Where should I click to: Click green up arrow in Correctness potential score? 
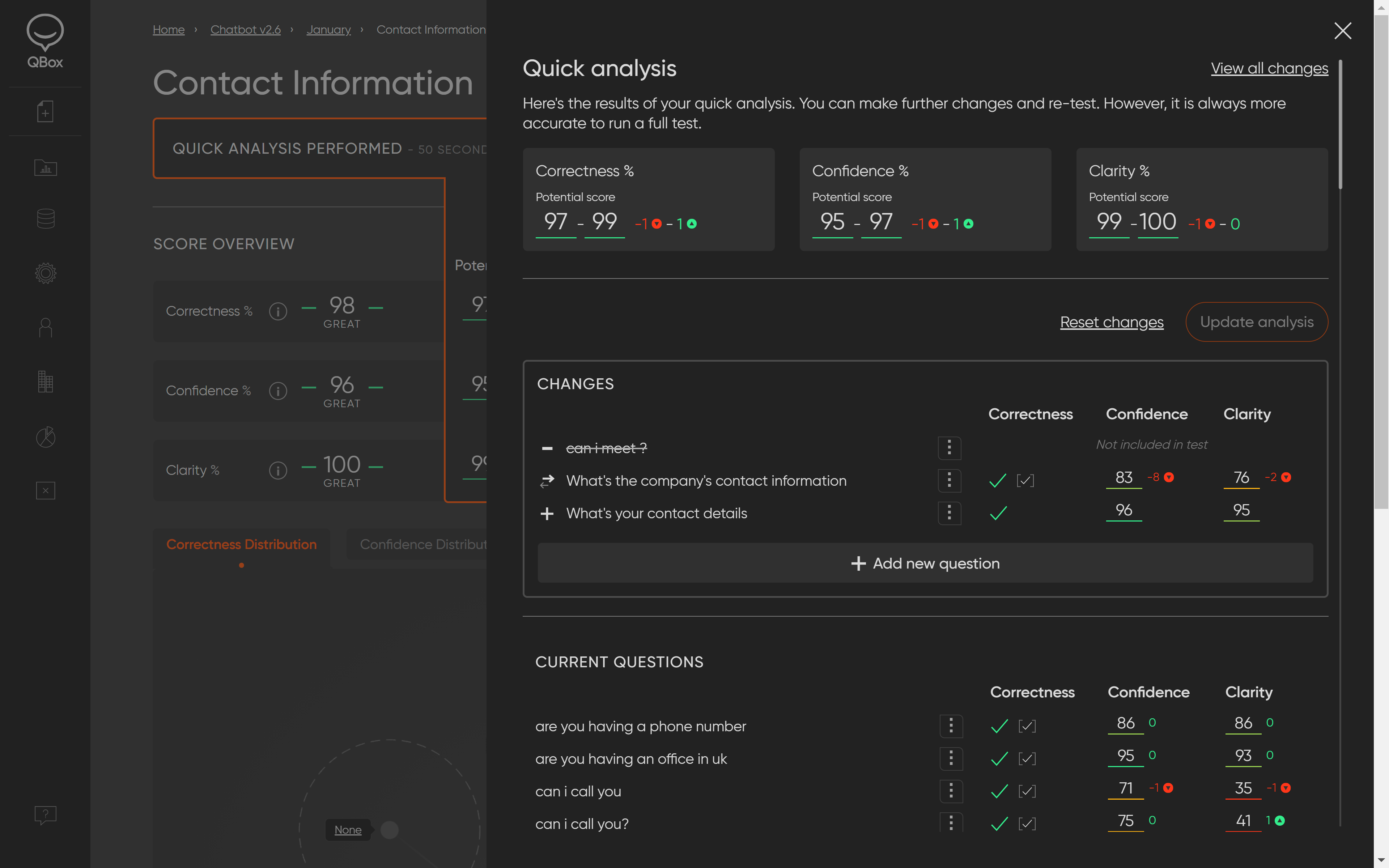pyautogui.click(x=692, y=224)
